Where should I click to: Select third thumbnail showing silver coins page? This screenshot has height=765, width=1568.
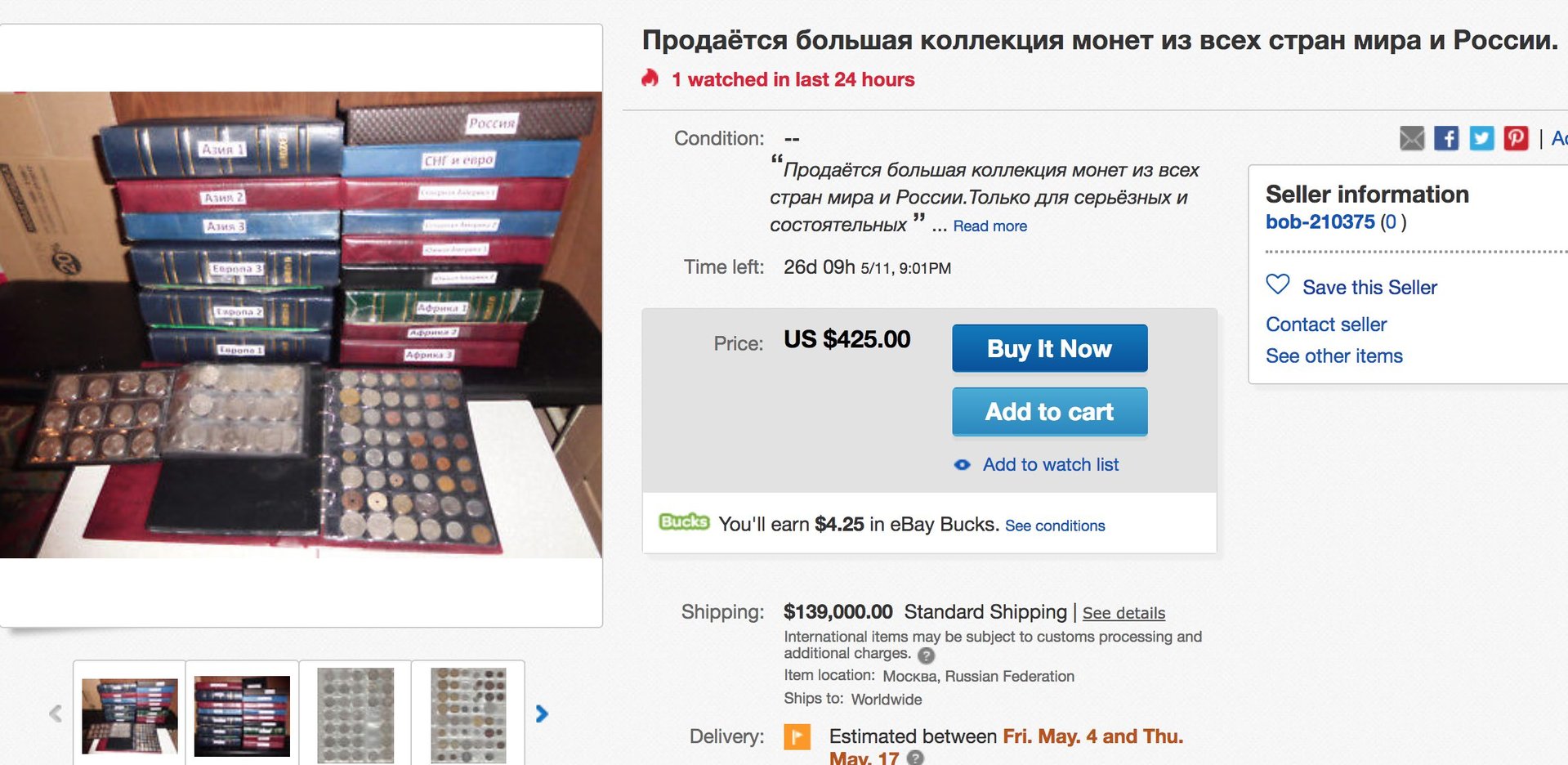pyautogui.click(x=355, y=714)
